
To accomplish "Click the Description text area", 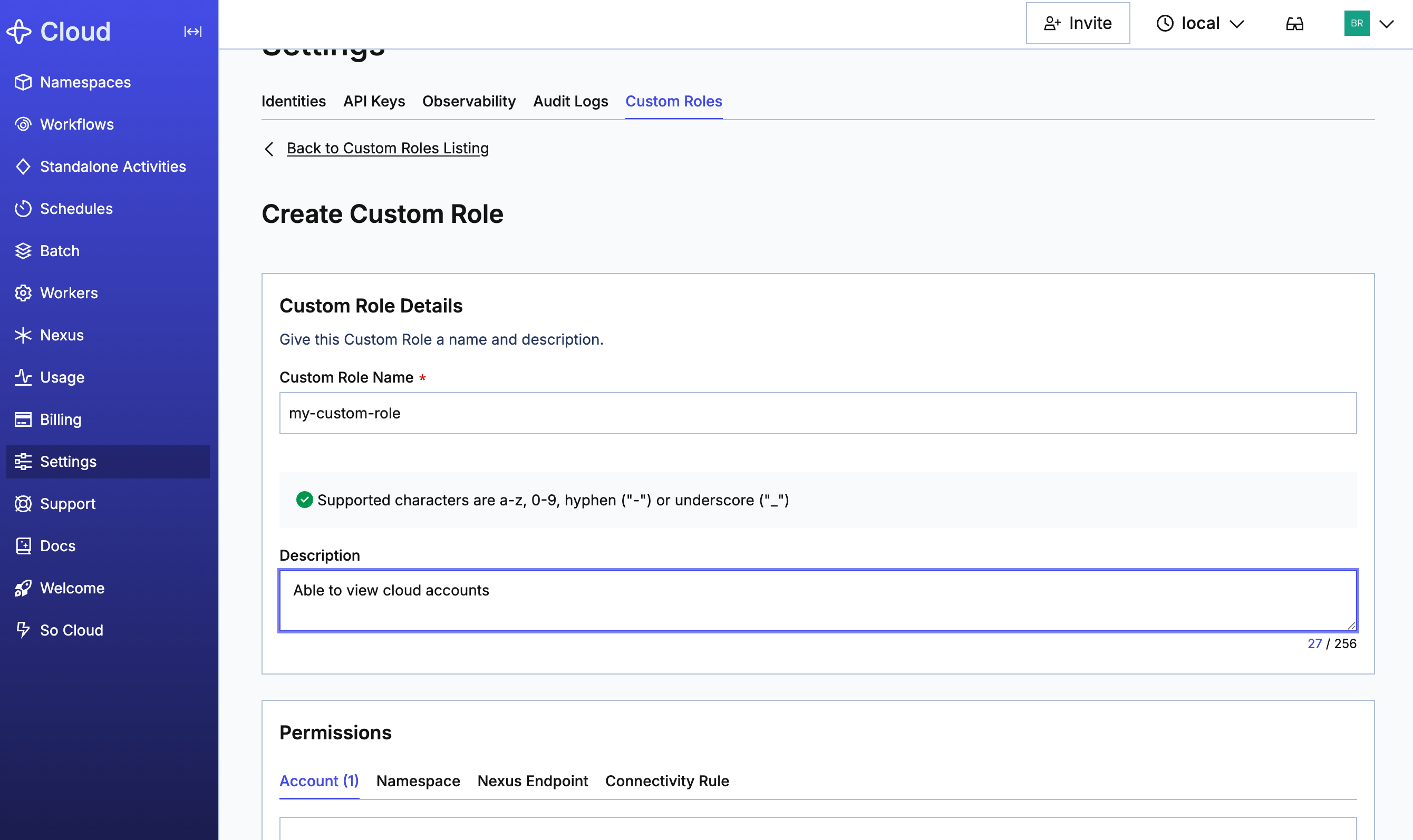I will click(x=818, y=601).
